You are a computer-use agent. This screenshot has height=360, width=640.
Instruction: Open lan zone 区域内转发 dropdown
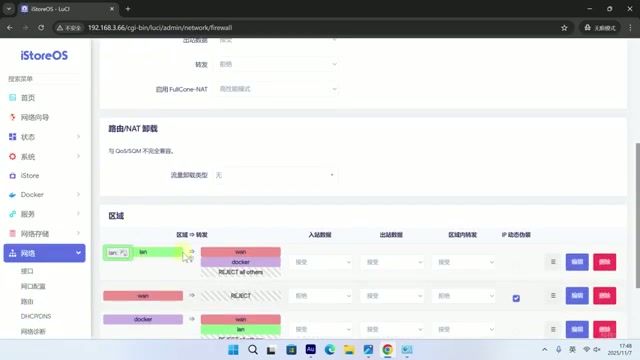pyautogui.click(x=464, y=262)
